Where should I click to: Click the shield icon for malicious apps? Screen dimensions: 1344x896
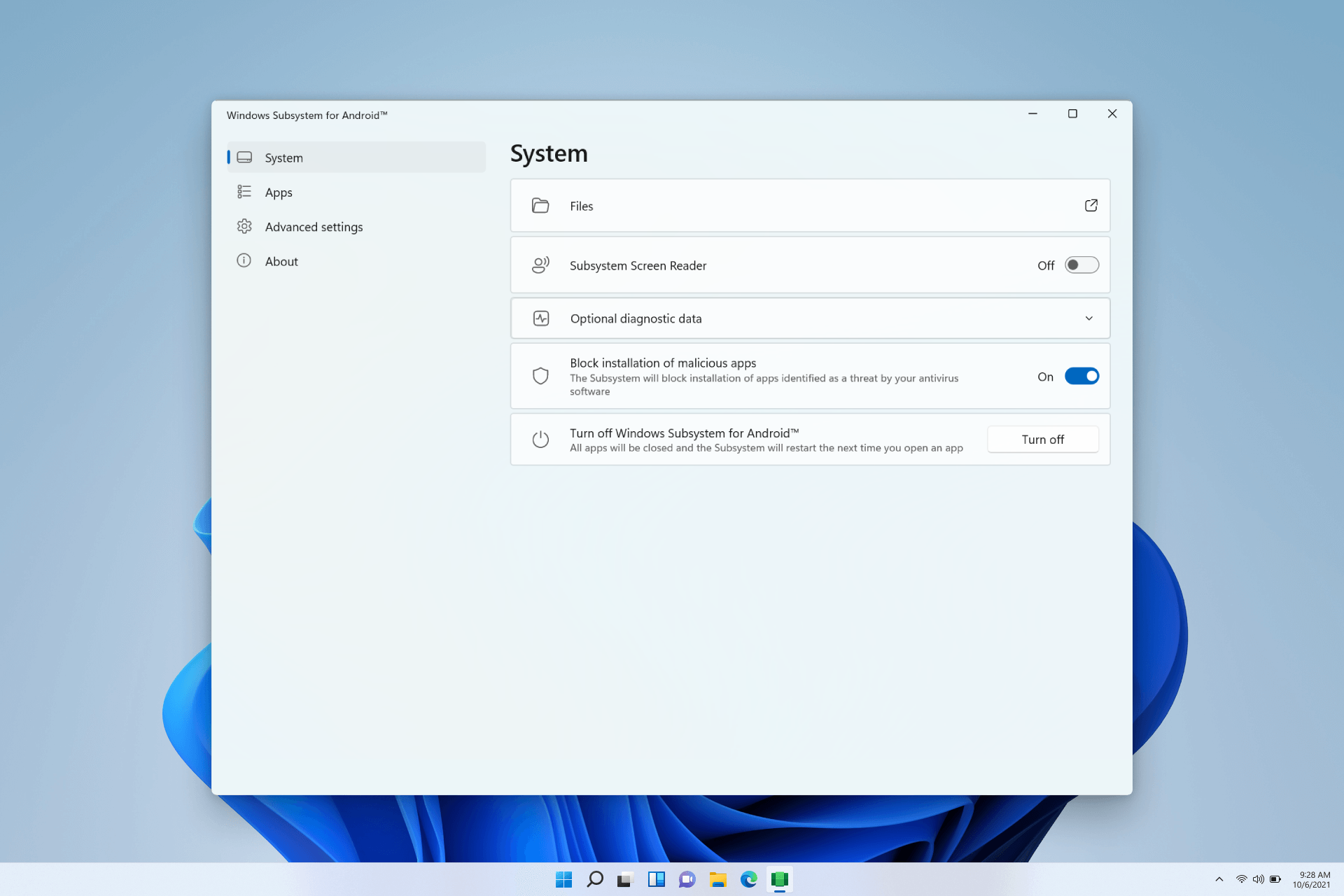(x=540, y=376)
